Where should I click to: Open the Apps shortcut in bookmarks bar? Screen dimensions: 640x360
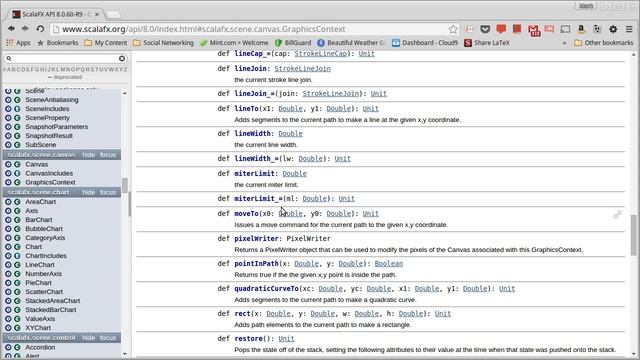click(18, 42)
